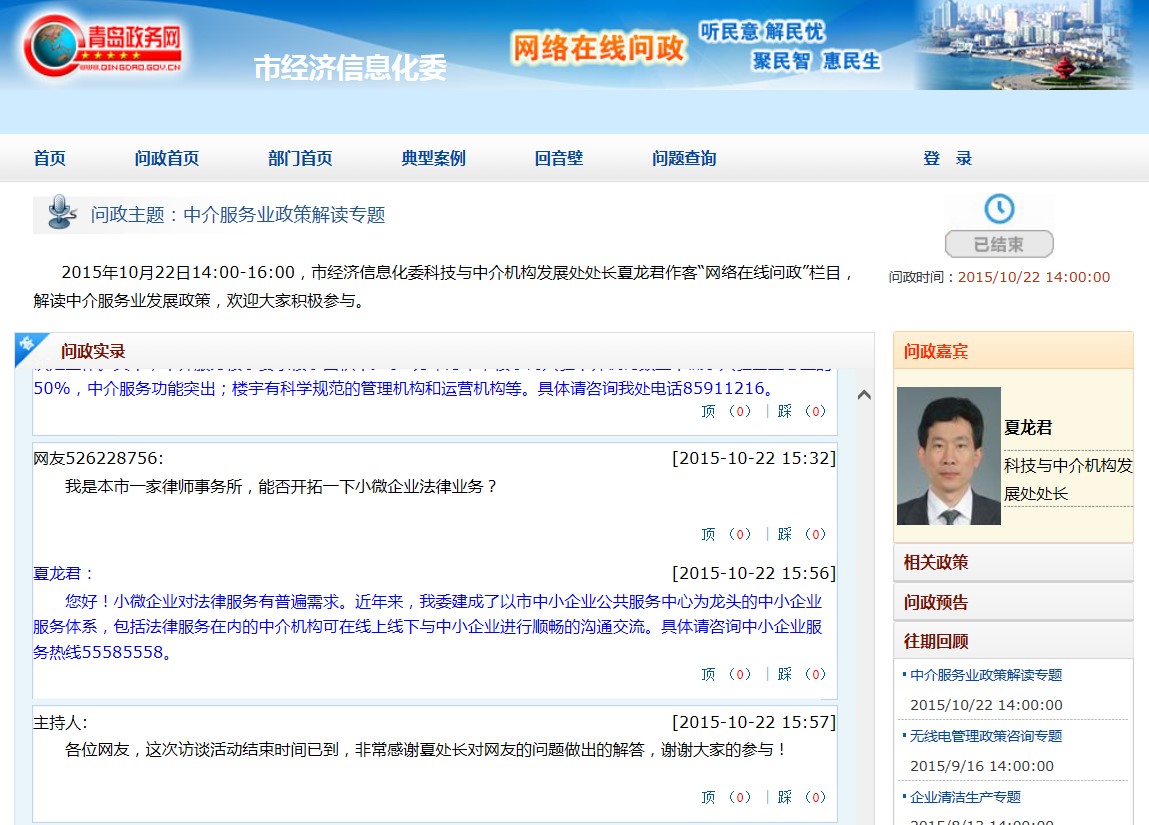Viewport: 1149px width, 825px height.
Task: Downvote 踩 on the host's closing message
Action: (x=785, y=797)
